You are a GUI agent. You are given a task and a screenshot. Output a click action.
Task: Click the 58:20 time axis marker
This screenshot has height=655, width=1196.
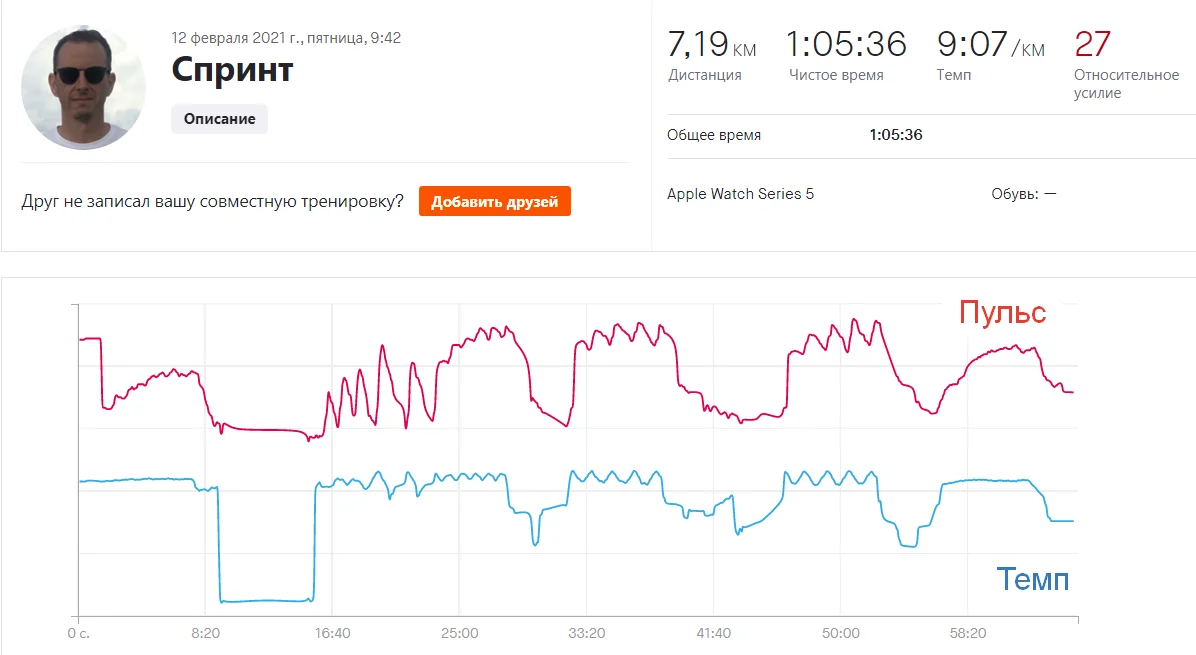click(x=967, y=633)
